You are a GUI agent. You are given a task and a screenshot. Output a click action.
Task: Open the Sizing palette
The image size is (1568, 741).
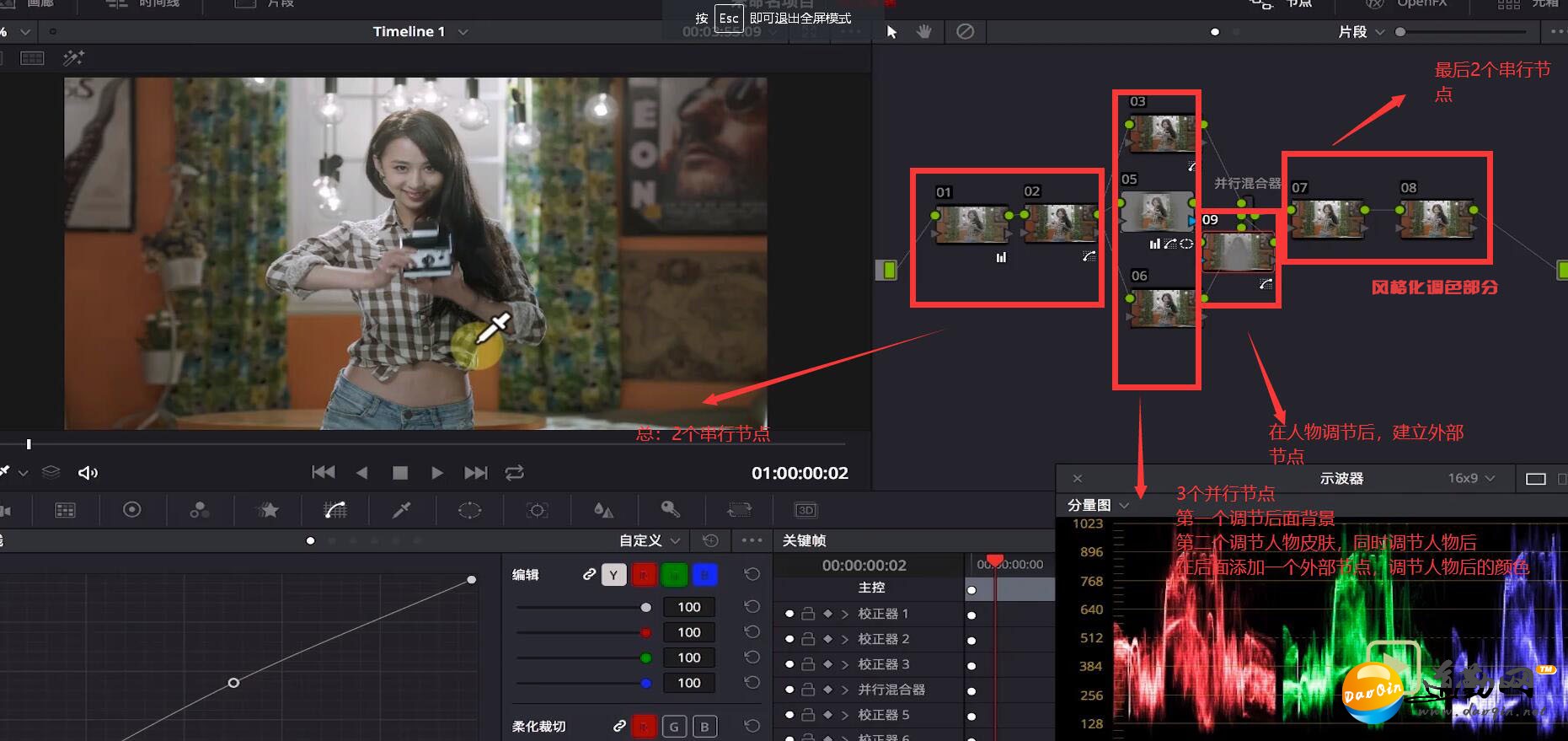point(739,510)
